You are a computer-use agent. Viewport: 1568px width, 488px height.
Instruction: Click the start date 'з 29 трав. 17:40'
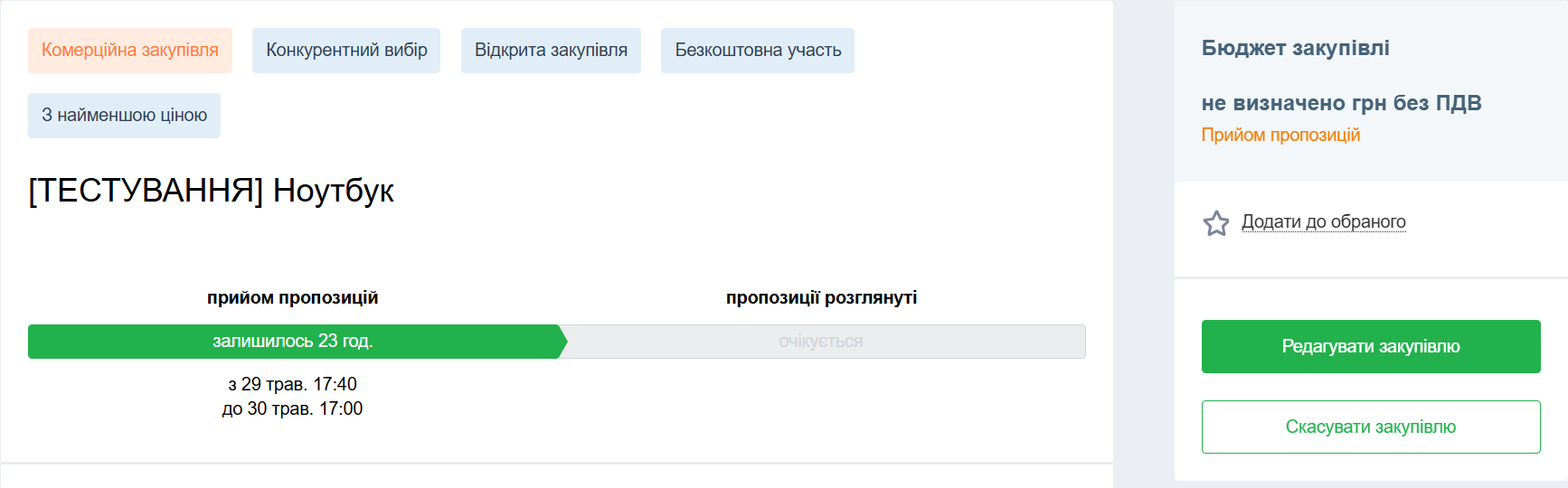point(292,384)
